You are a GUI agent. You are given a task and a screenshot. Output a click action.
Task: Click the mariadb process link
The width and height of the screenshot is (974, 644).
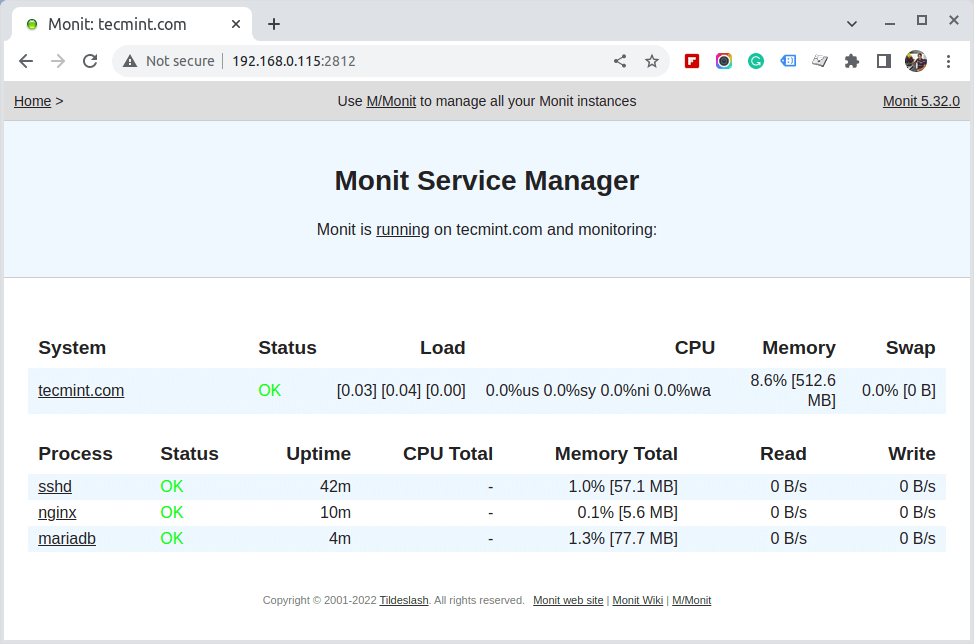click(66, 538)
